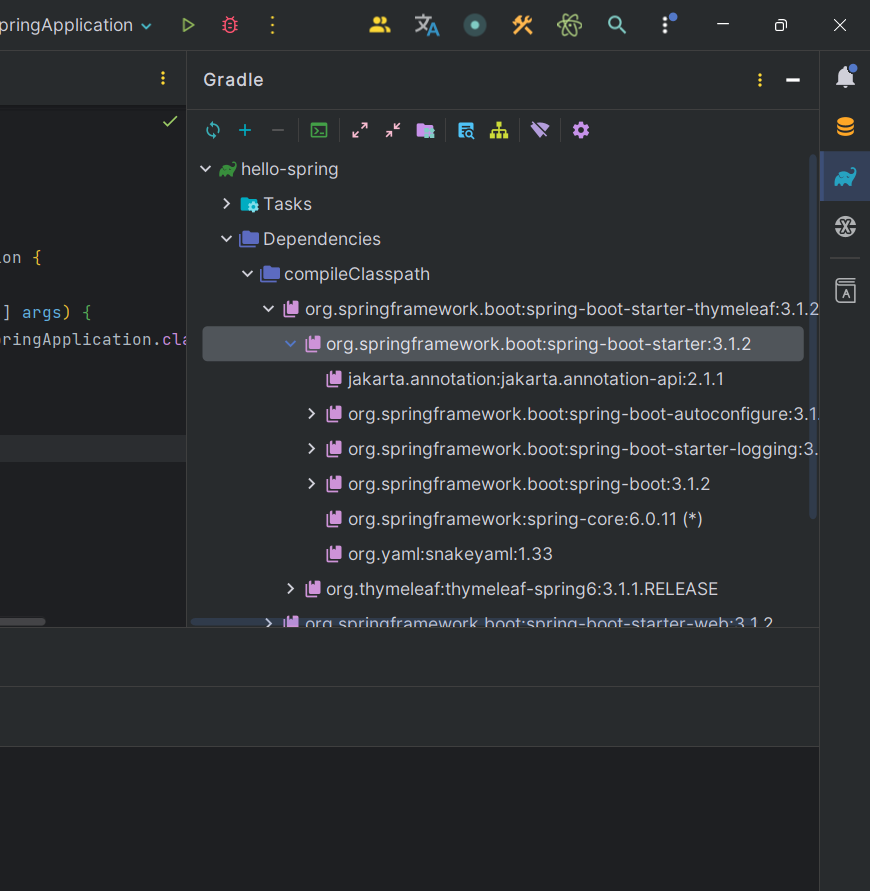Expand all nodes in Gradle tree

click(x=360, y=130)
